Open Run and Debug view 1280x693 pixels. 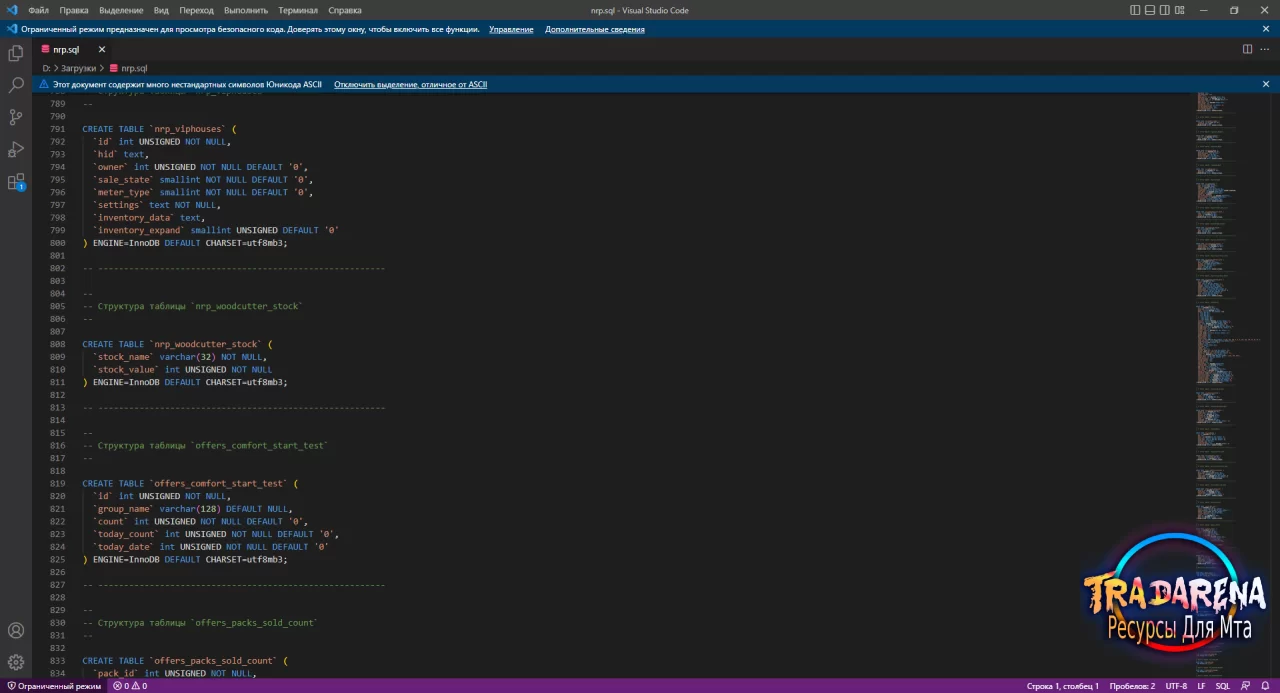click(x=16, y=149)
